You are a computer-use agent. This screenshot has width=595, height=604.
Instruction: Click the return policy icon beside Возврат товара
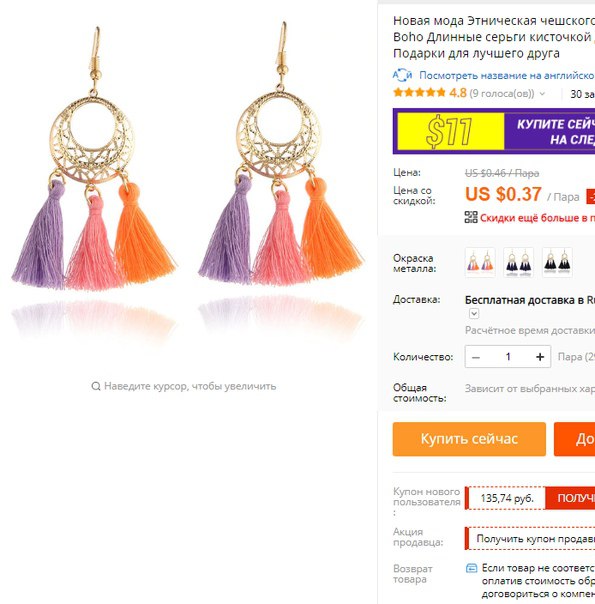click(471, 568)
